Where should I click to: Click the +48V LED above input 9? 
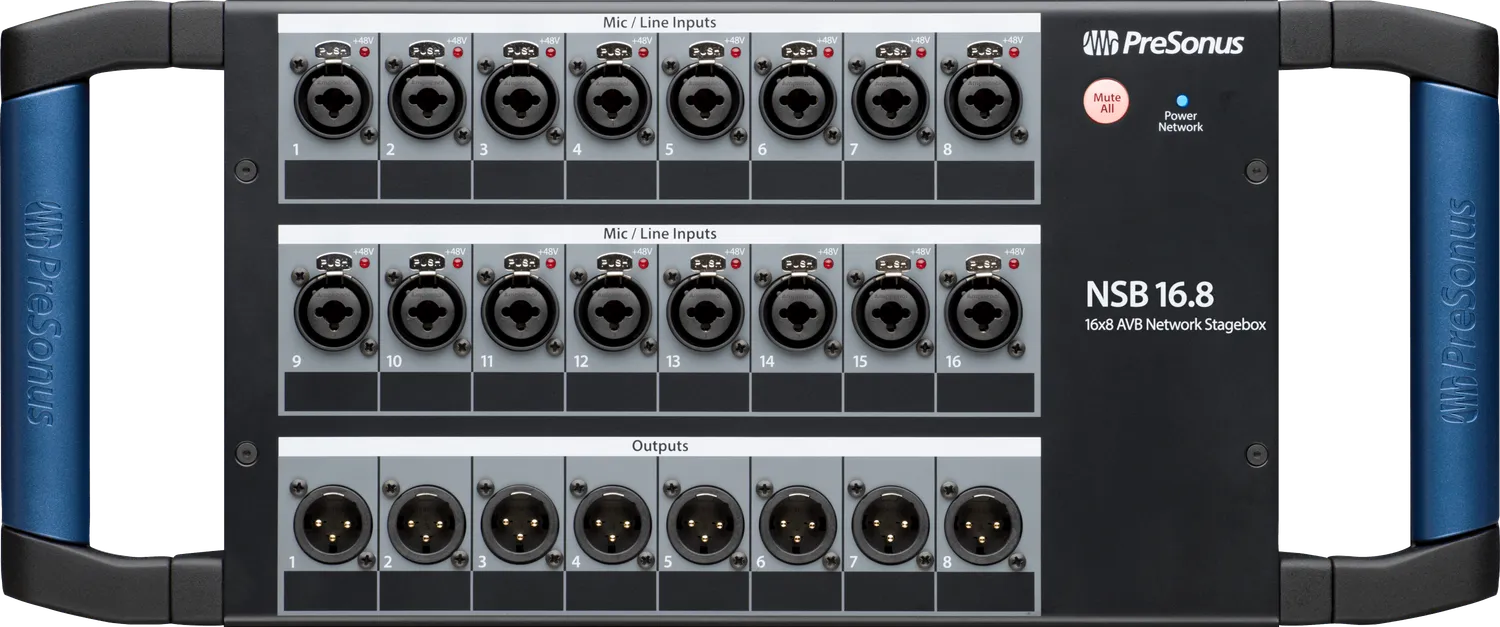(366, 263)
